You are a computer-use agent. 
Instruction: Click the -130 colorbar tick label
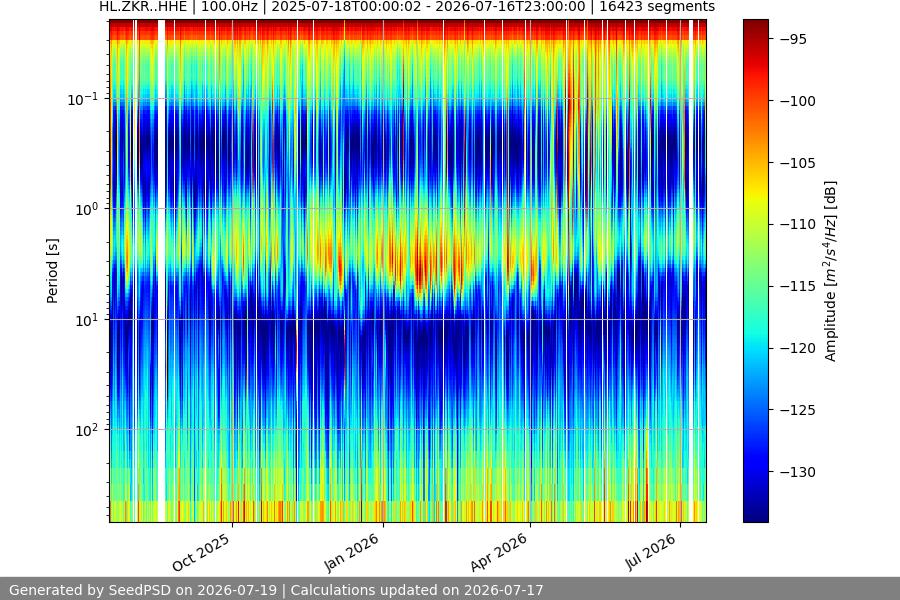[797, 472]
